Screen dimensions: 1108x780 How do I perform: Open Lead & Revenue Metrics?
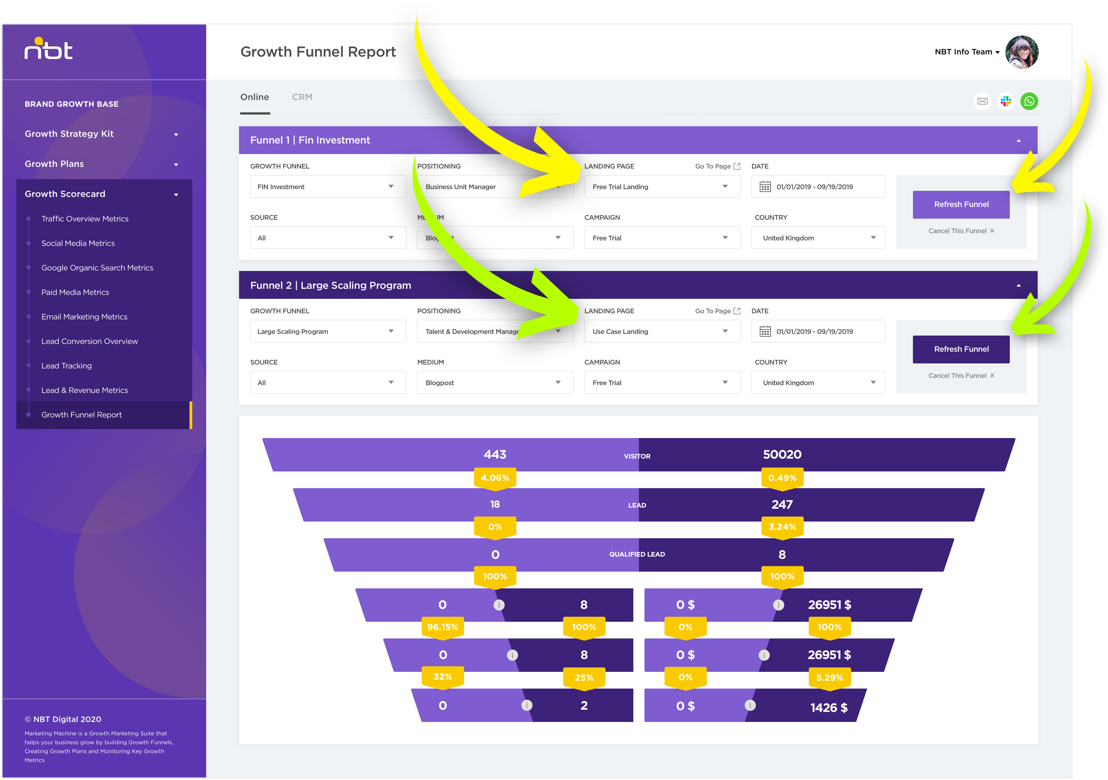coord(85,390)
